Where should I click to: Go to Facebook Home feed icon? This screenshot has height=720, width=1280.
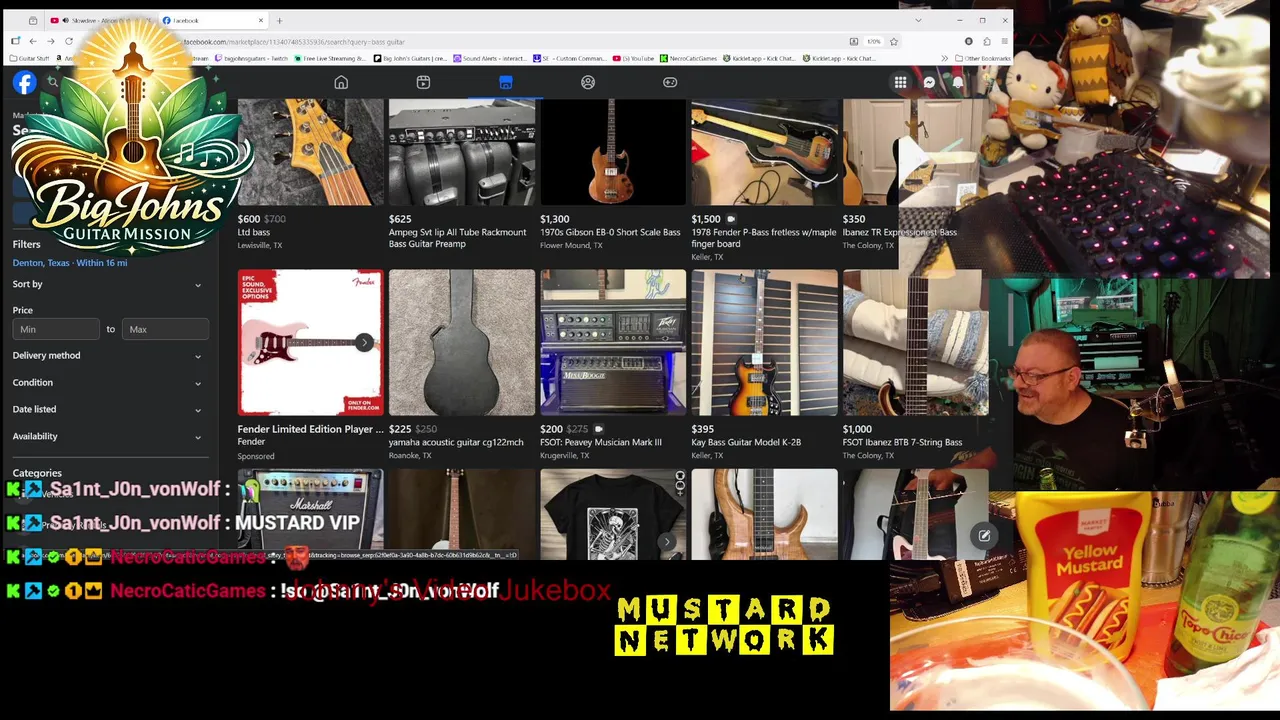point(341,82)
